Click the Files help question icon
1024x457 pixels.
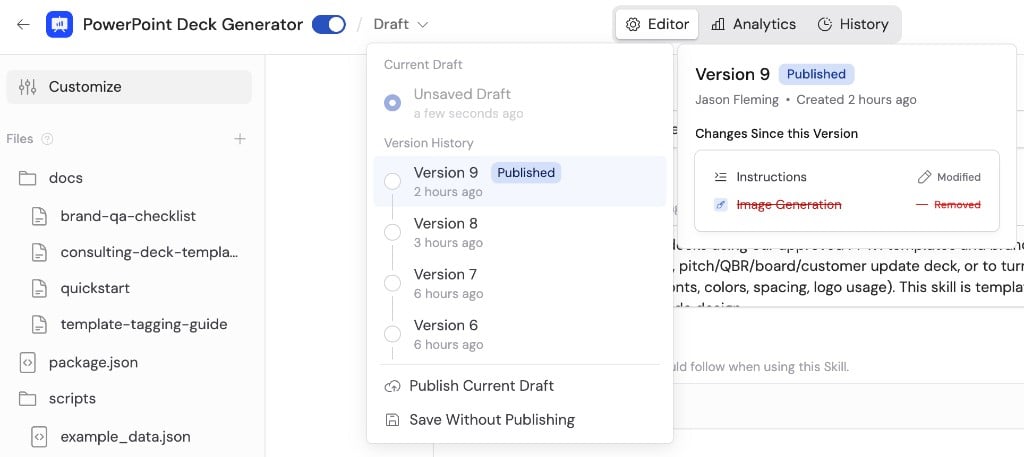47,139
